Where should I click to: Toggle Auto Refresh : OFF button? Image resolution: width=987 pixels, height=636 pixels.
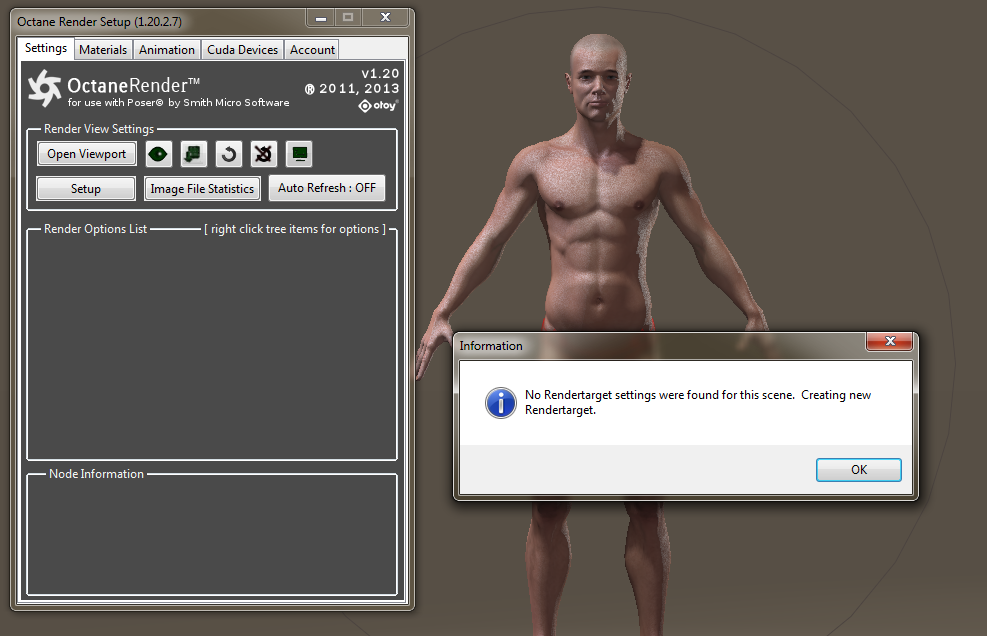pos(327,188)
